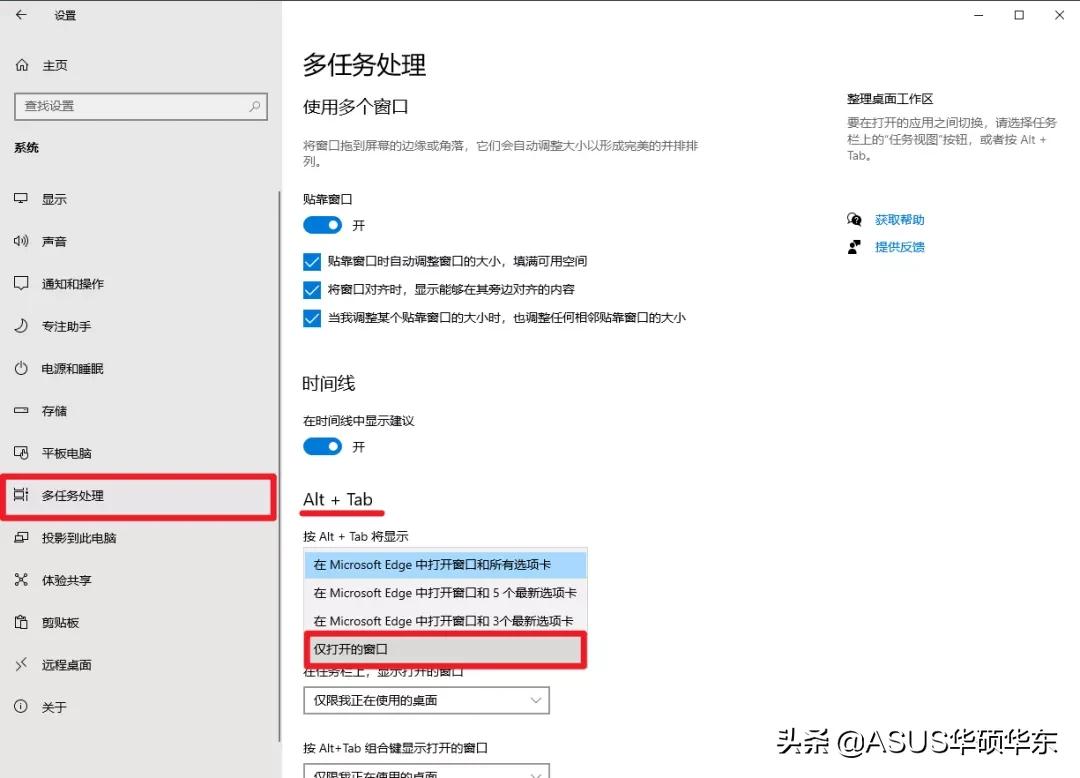Click the 获取帮助 link
The image size is (1080, 778).
point(899,219)
